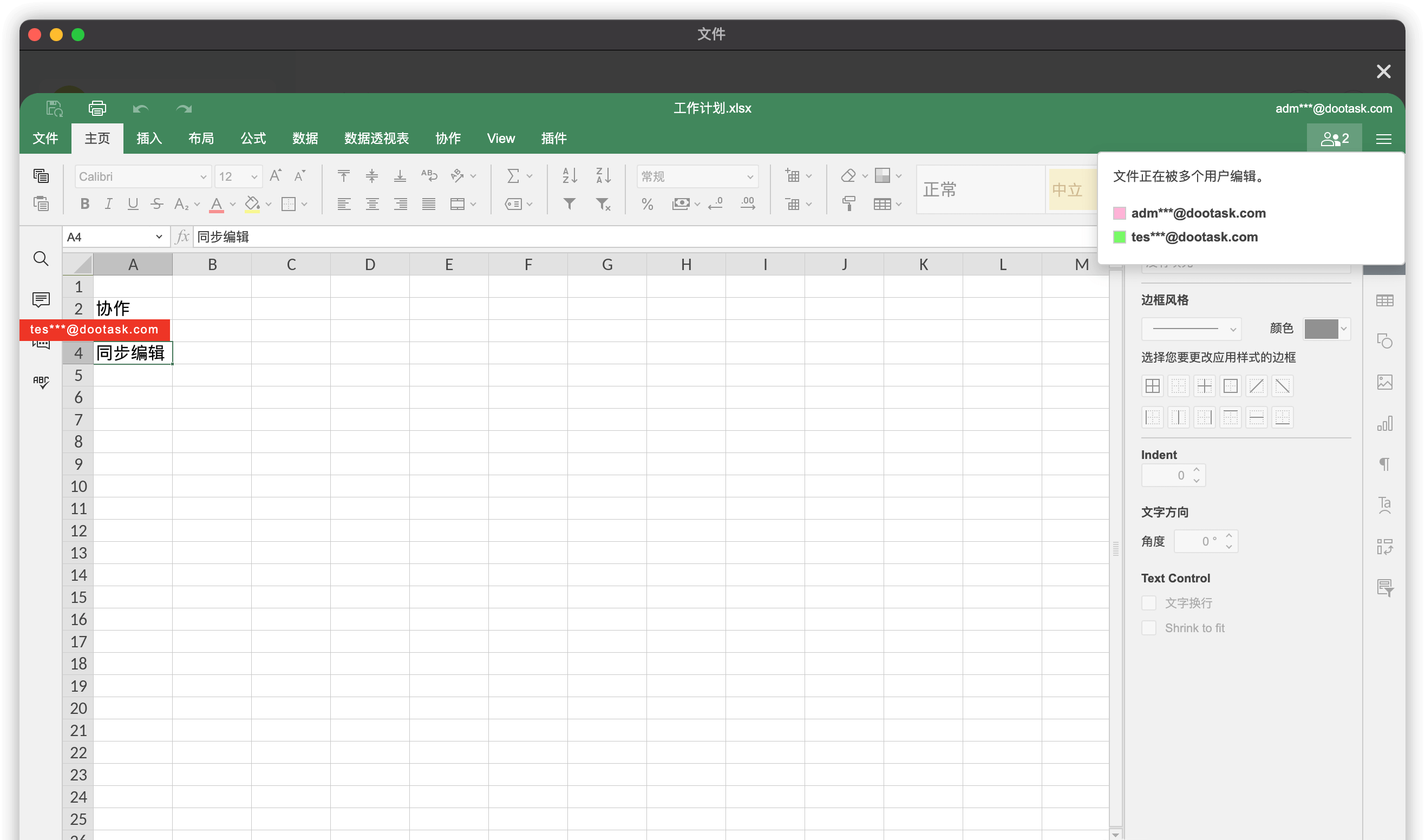Expand the merge cells dropdown
The width and height of the screenshot is (1425, 840).
pos(473,205)
